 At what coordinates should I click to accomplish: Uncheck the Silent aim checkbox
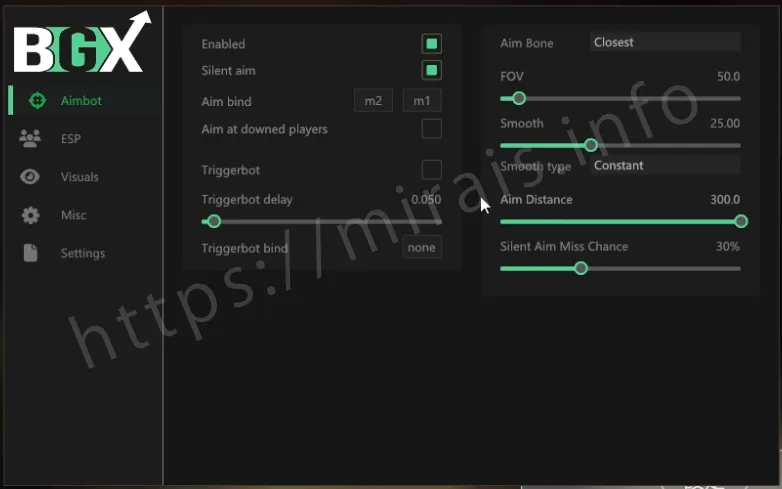(x=431, y=71)
